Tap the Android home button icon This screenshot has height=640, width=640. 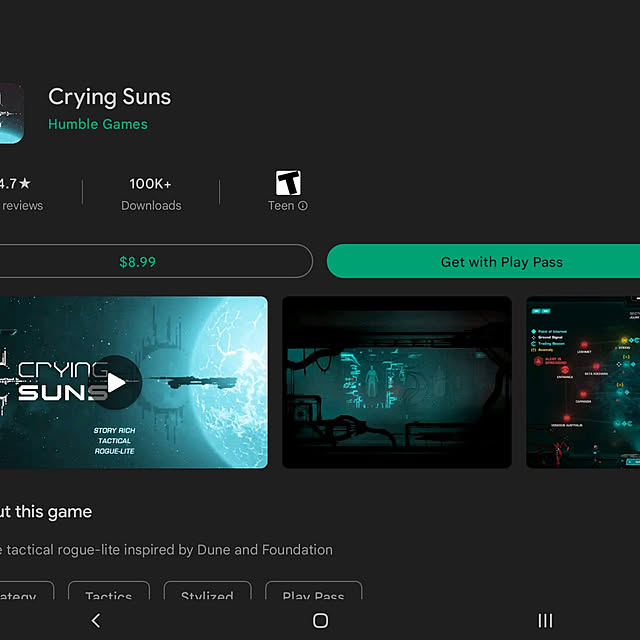click(x=320, y=620)
